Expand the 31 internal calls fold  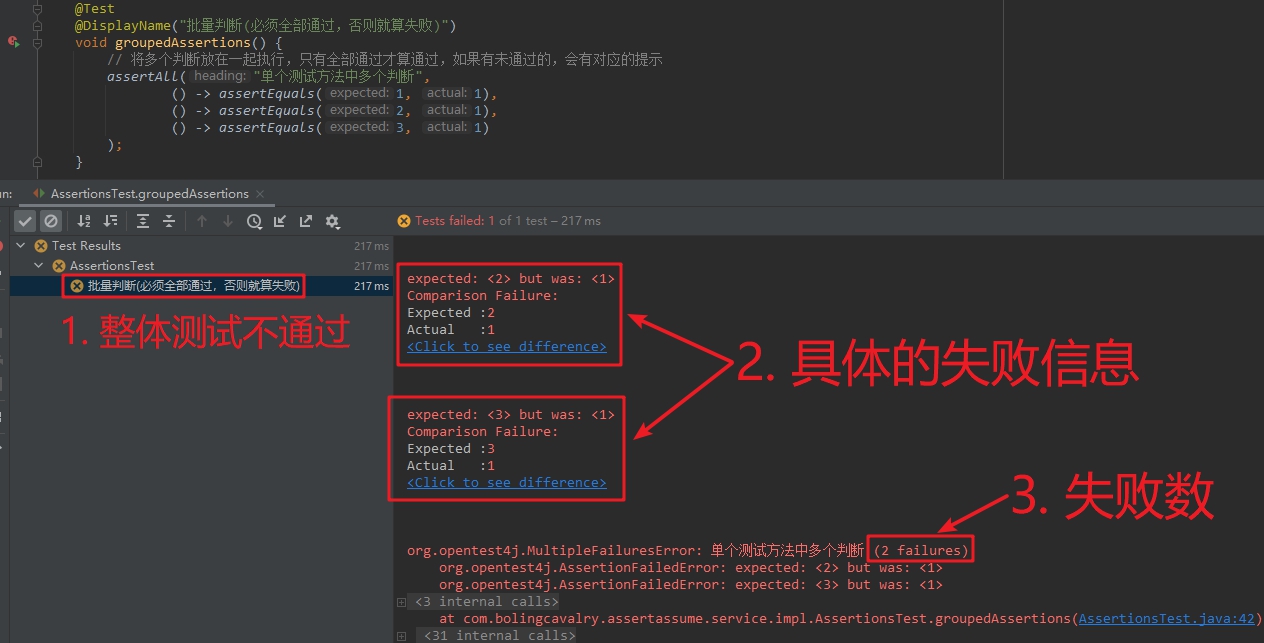point(401,636)
